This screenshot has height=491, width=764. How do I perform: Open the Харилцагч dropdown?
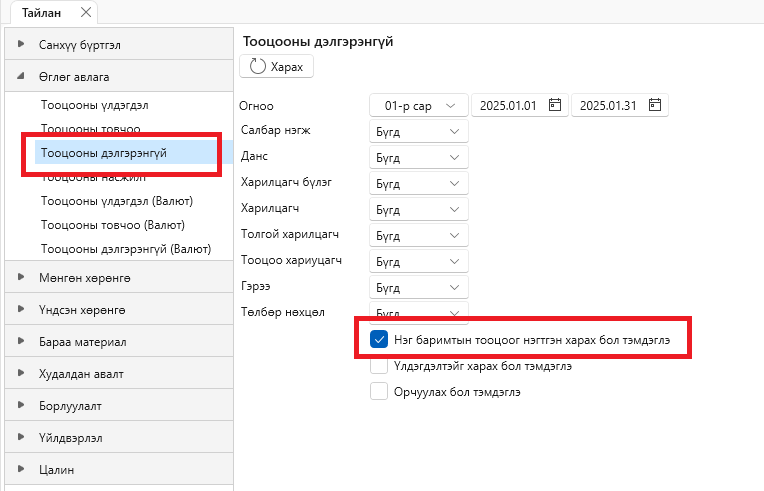(x=419, y=209)
